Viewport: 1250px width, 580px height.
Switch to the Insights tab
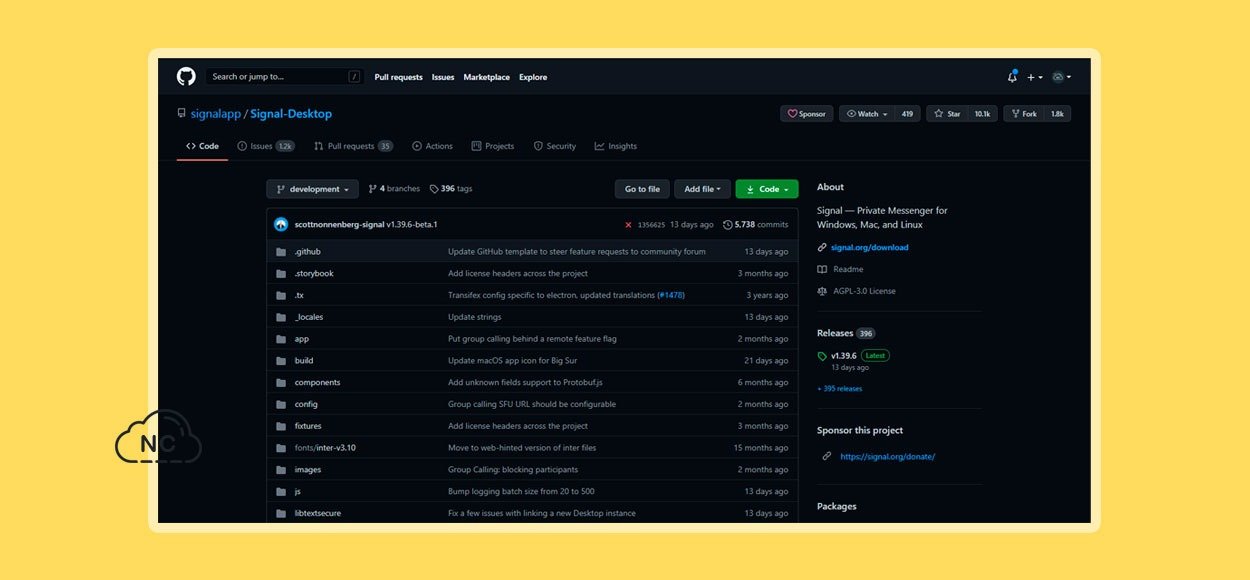pos(616,146)
